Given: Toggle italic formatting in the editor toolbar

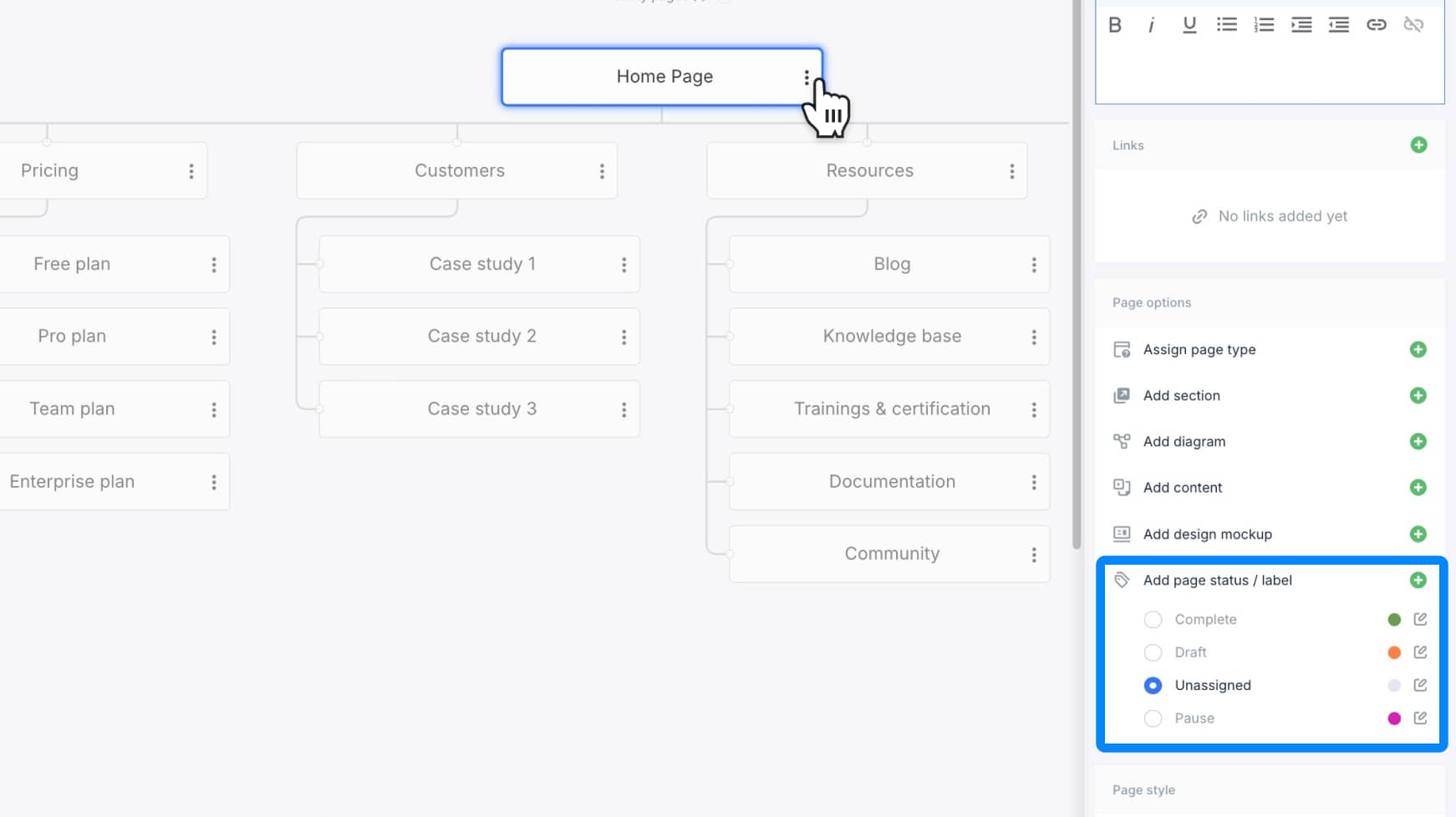Looking at the screenshot, I should (x=1151, y=25).
